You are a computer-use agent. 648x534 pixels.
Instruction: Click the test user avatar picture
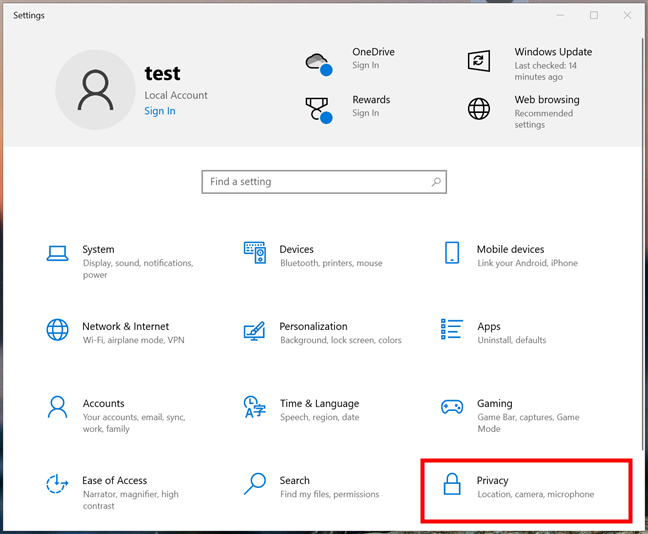coord(95,90)
